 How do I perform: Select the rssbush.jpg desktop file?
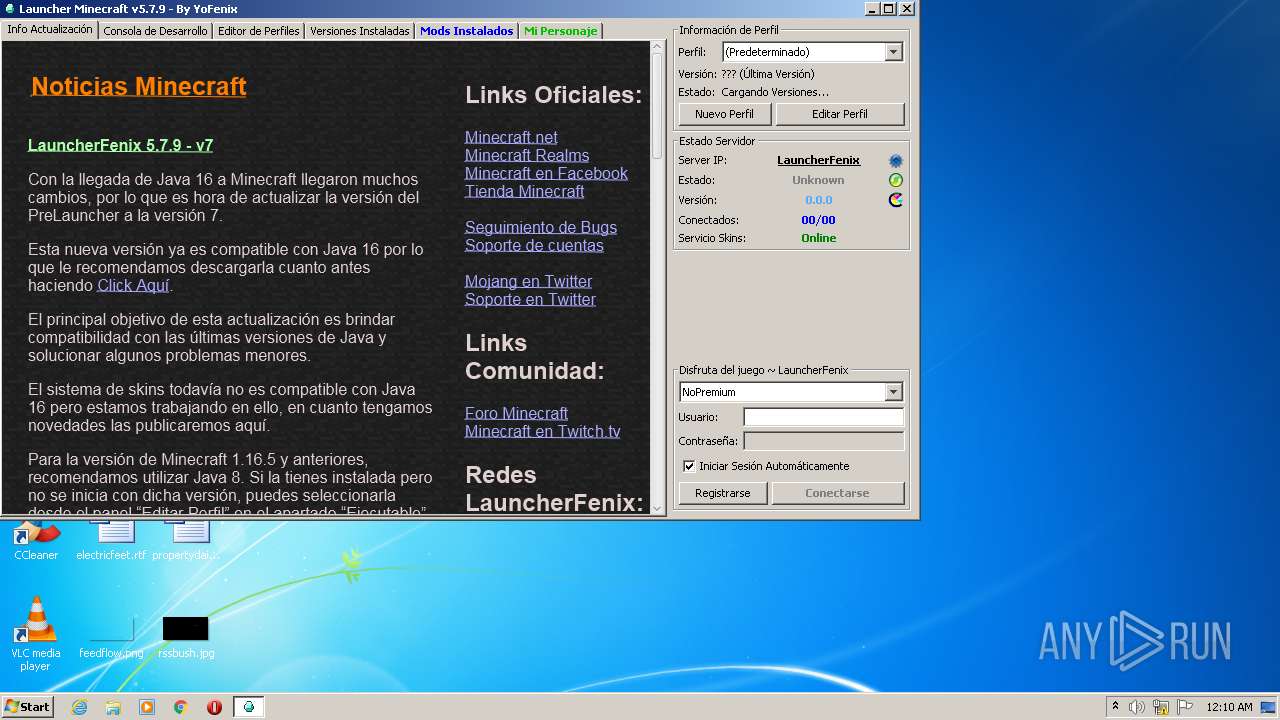pos(186,636)
